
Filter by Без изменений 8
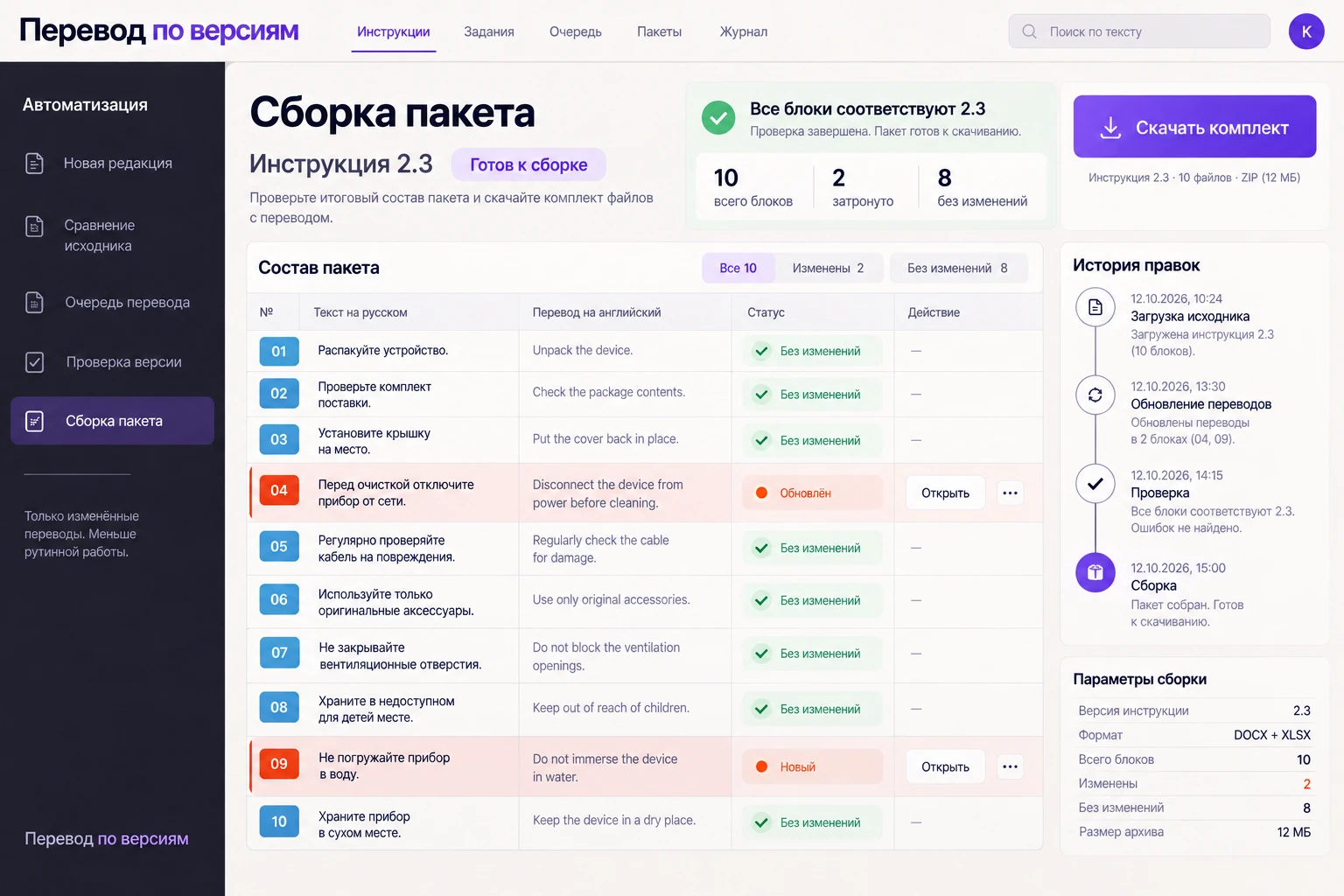958,268
